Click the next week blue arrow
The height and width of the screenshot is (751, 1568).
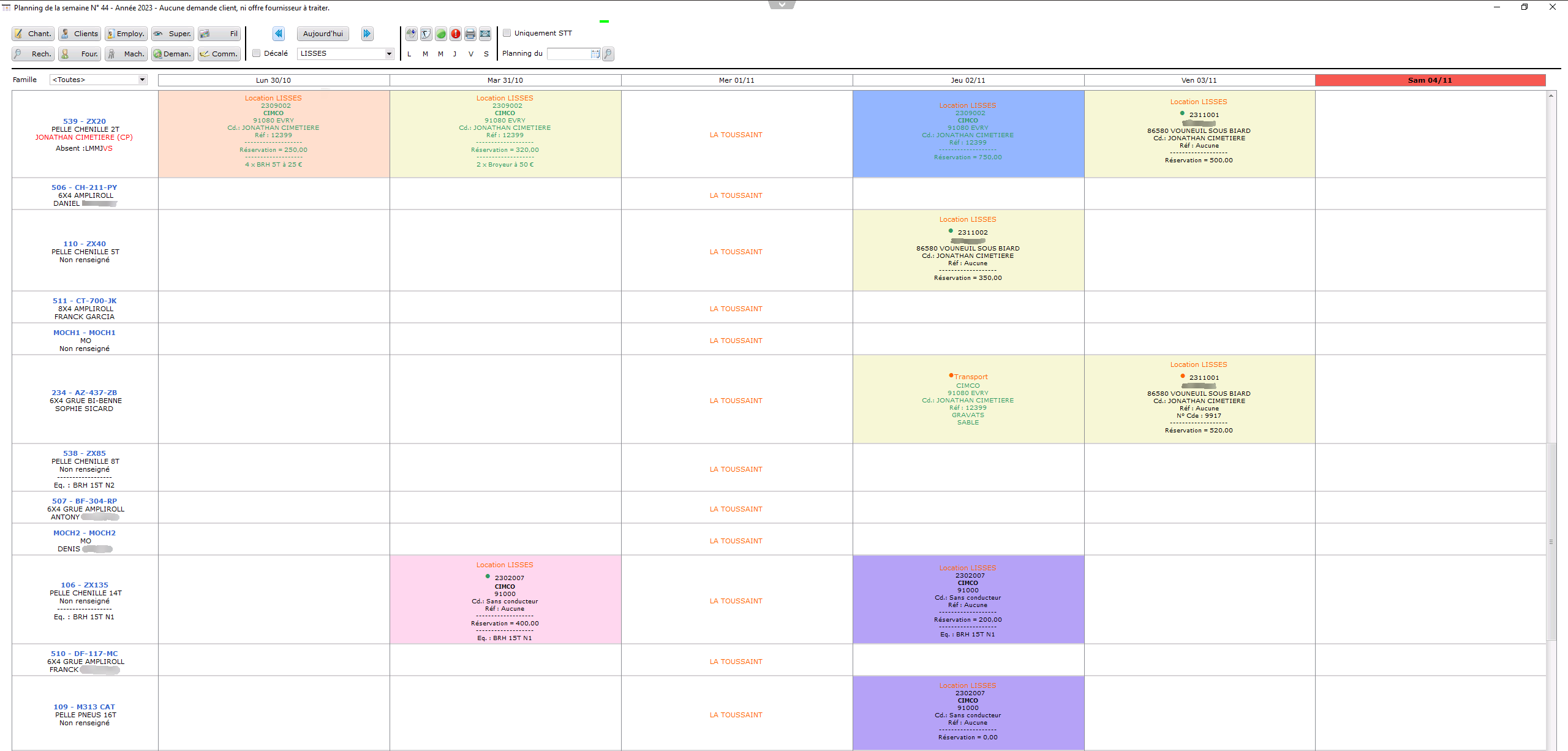point(366,34)
